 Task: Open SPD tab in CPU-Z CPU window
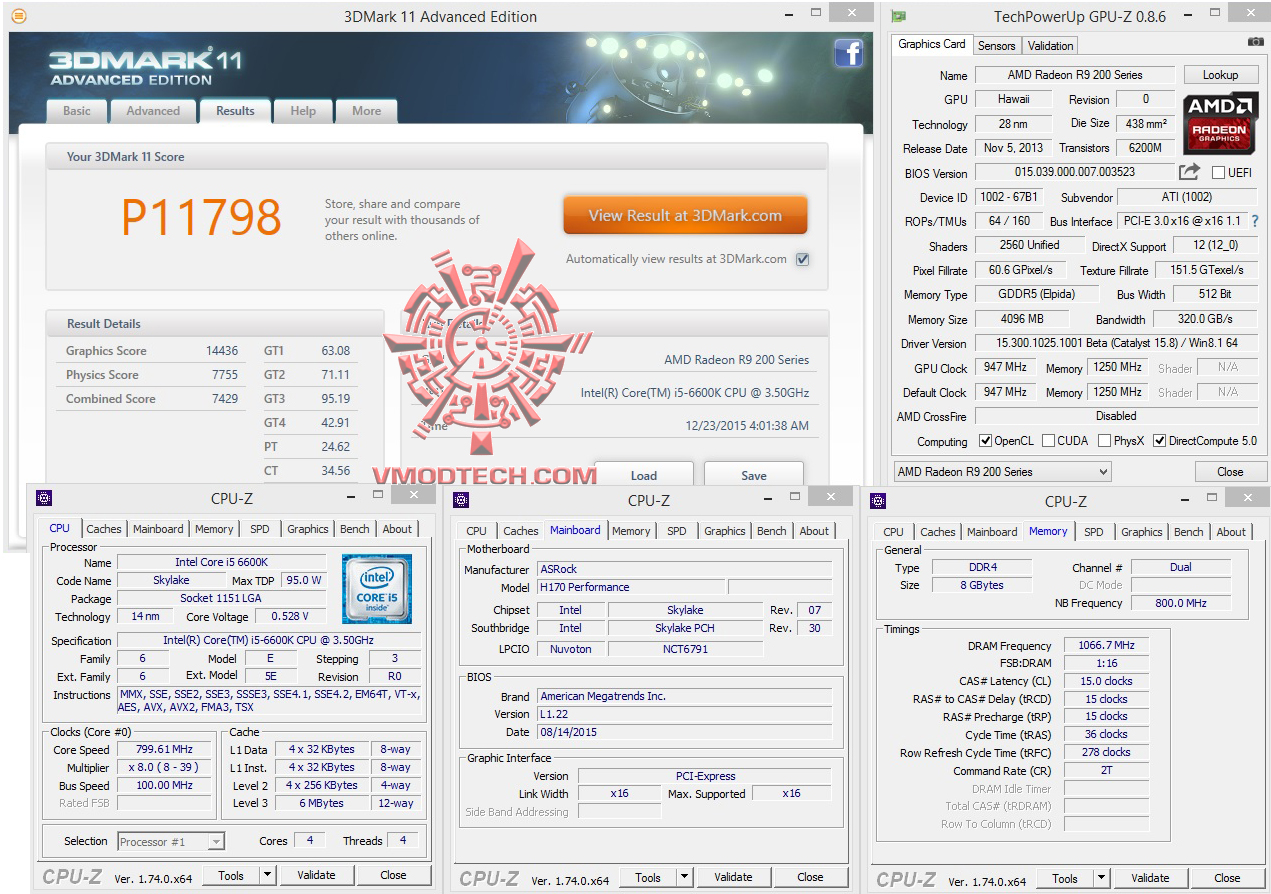259,529
